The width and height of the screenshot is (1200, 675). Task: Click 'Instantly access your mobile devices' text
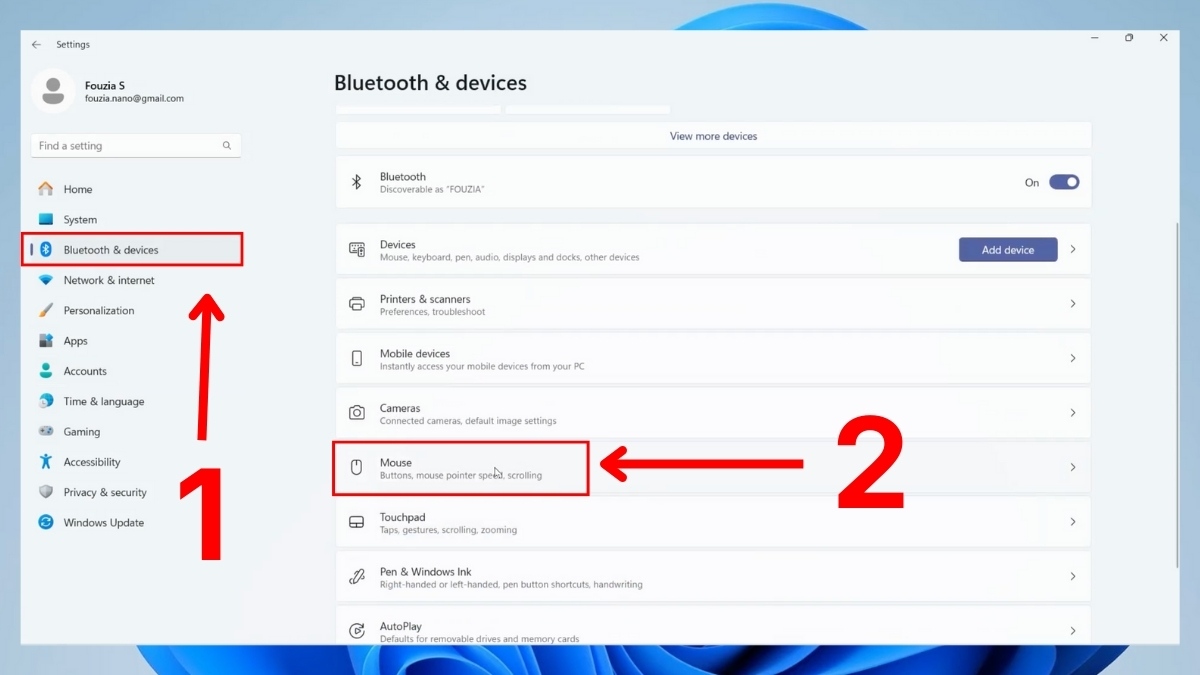(482, 366)
